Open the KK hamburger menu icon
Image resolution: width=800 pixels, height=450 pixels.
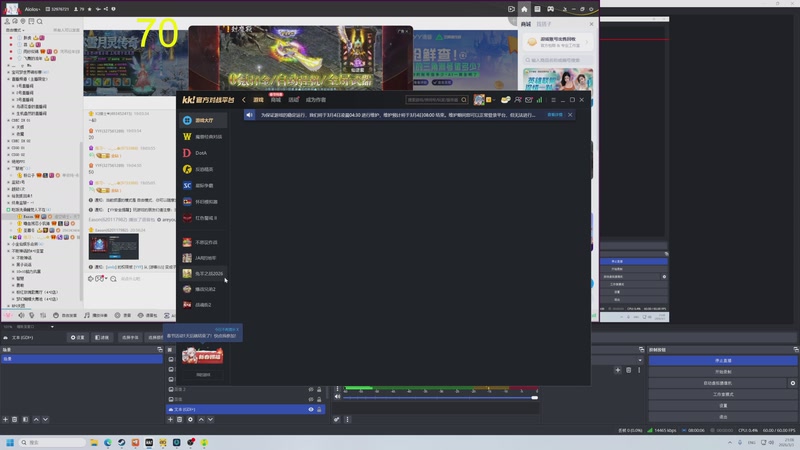554,100
